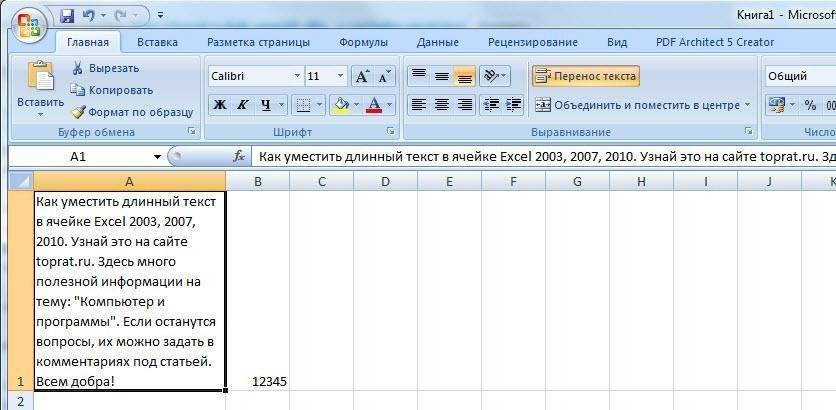Screen dimensions: 836x410
Task: Click the fx insert function button
Action: click(239, 156)
